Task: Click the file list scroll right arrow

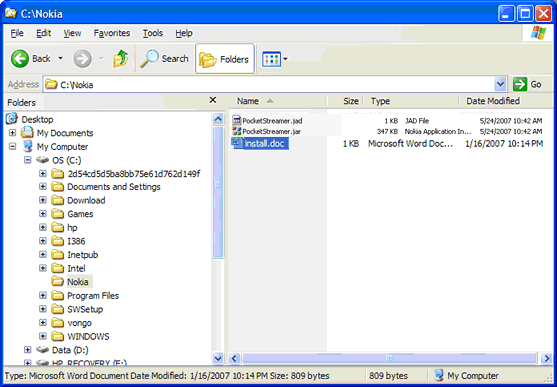Action: (547, 358)
